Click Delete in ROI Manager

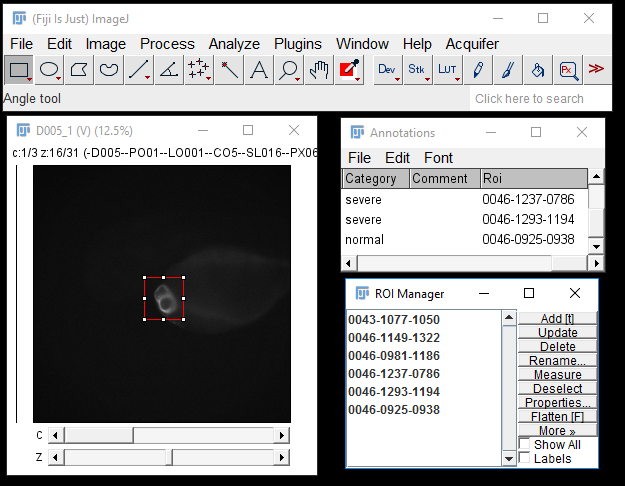(x=557, y=346)
